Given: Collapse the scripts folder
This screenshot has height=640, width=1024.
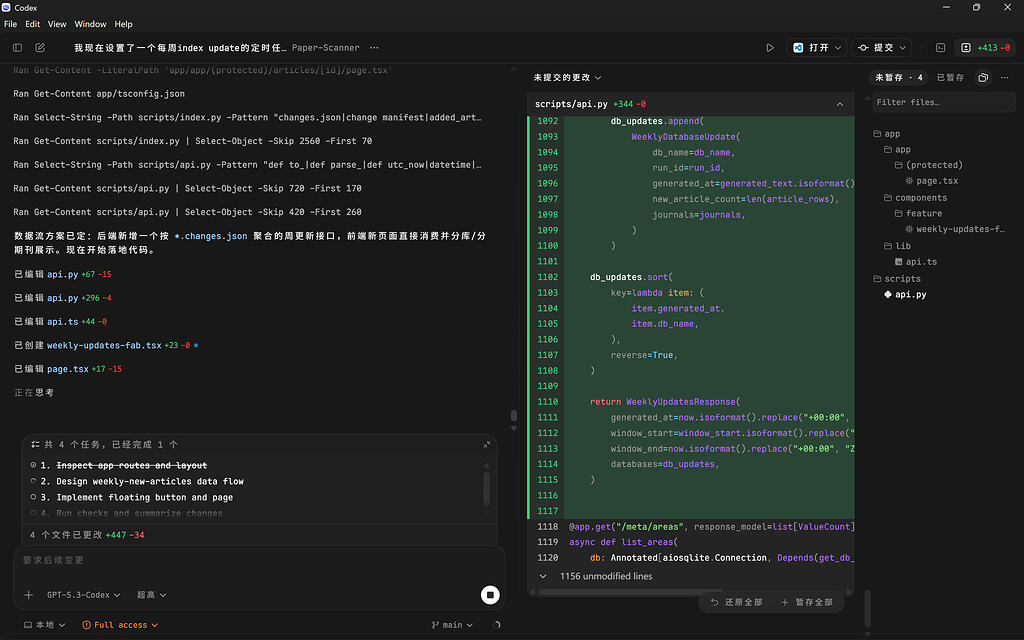Looking at the screenshot, I should pyautogui.click(x=897, y=279).
